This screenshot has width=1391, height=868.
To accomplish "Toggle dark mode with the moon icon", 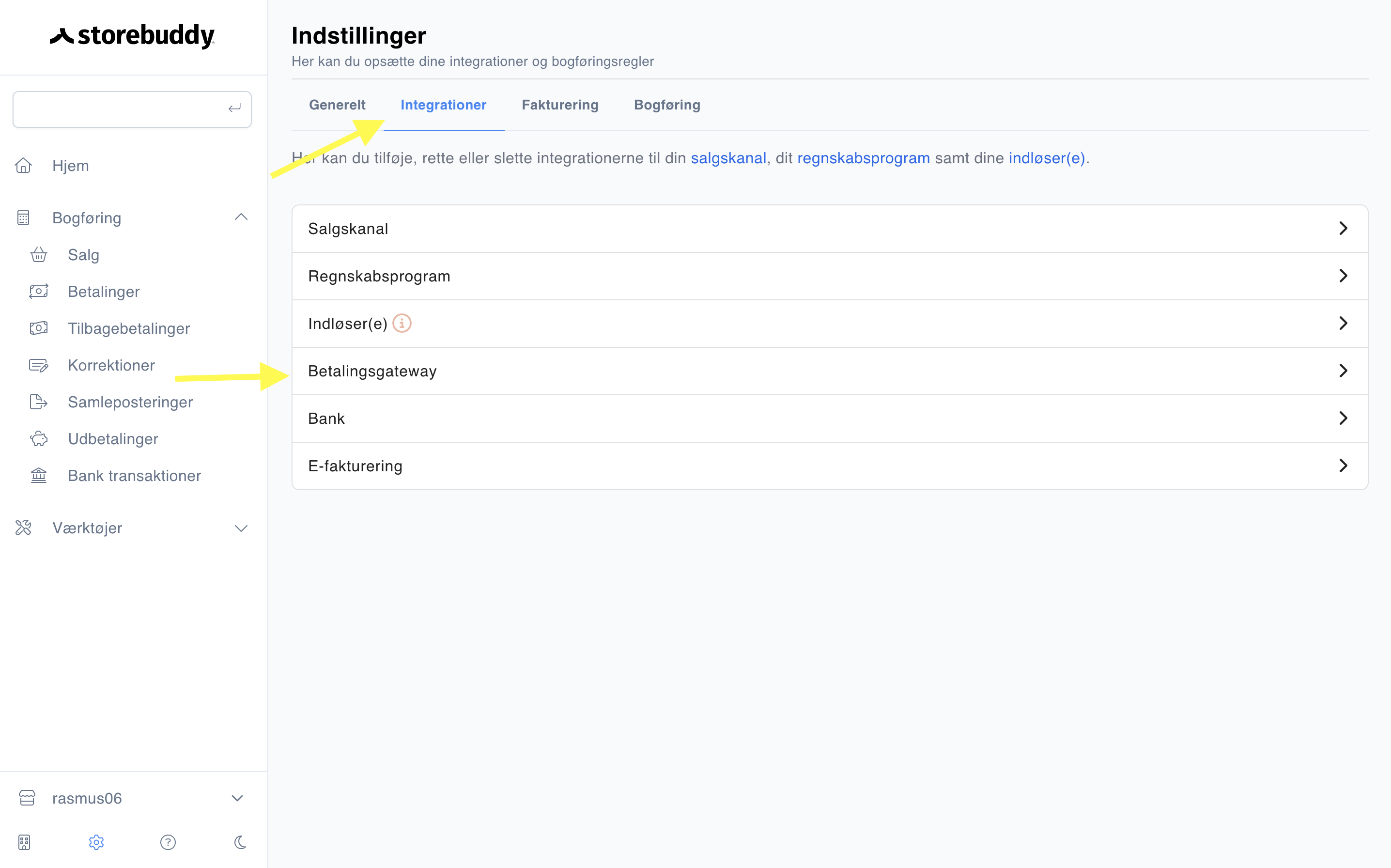I will 240,842.
